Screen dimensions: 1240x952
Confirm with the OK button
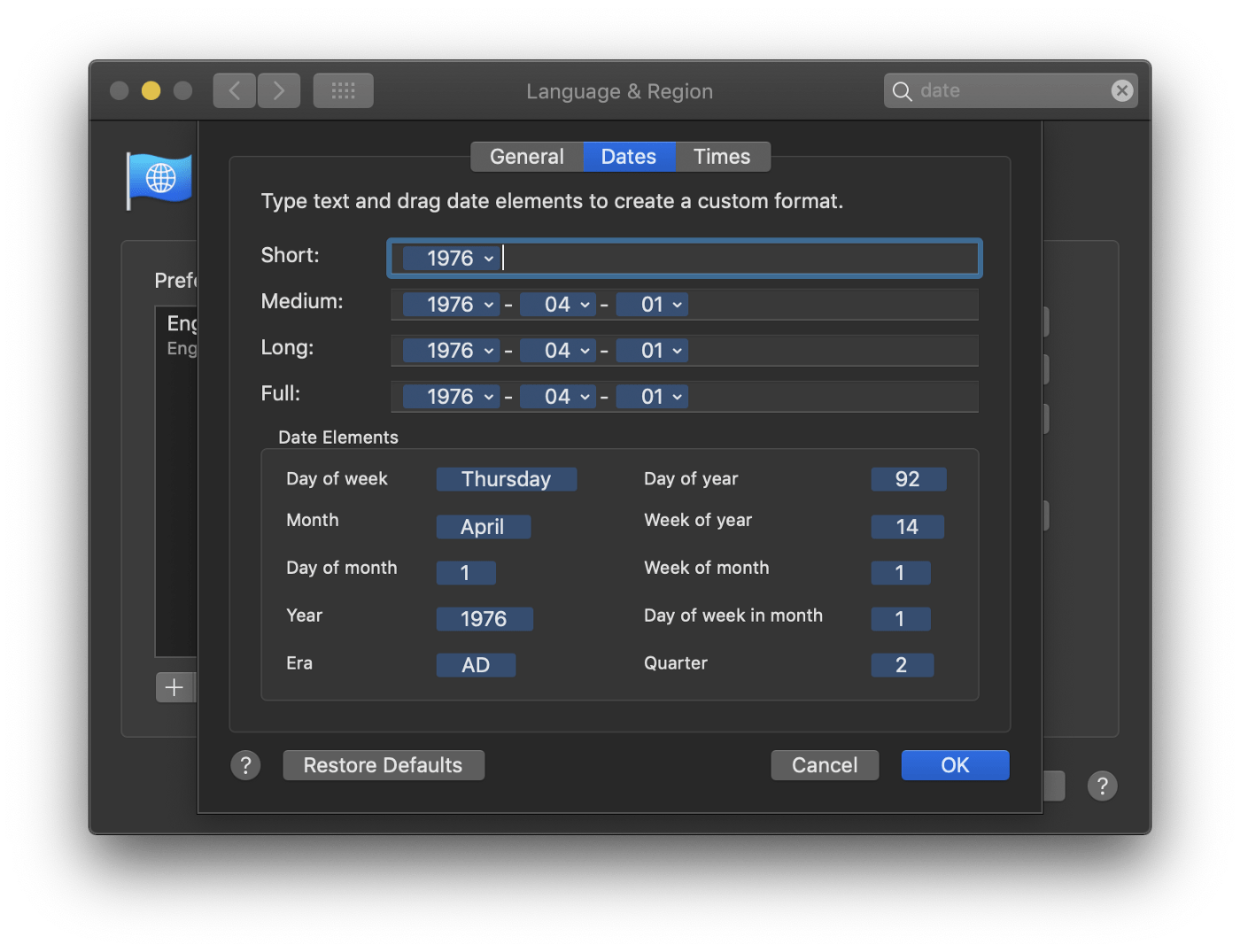(955, 765)
